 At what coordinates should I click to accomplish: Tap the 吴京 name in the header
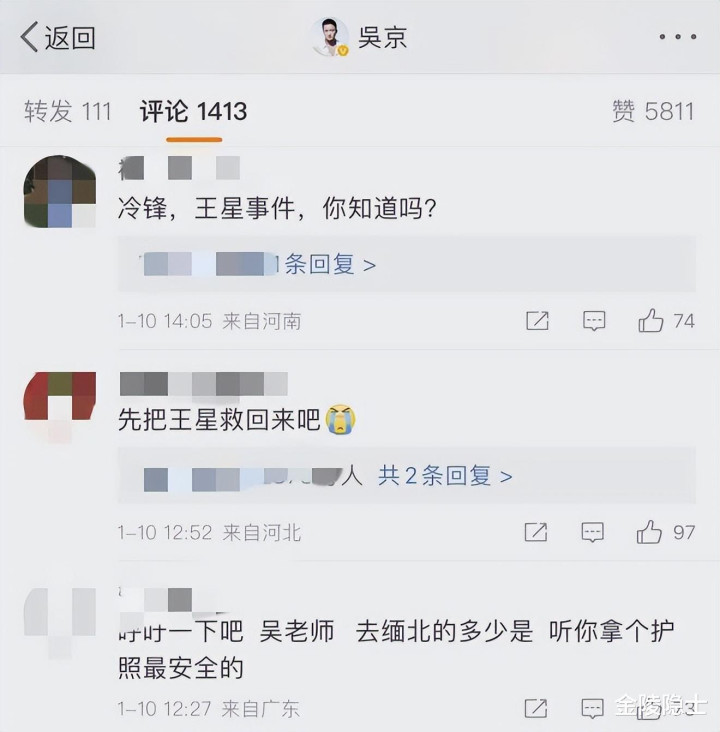(x=382, y=37)
